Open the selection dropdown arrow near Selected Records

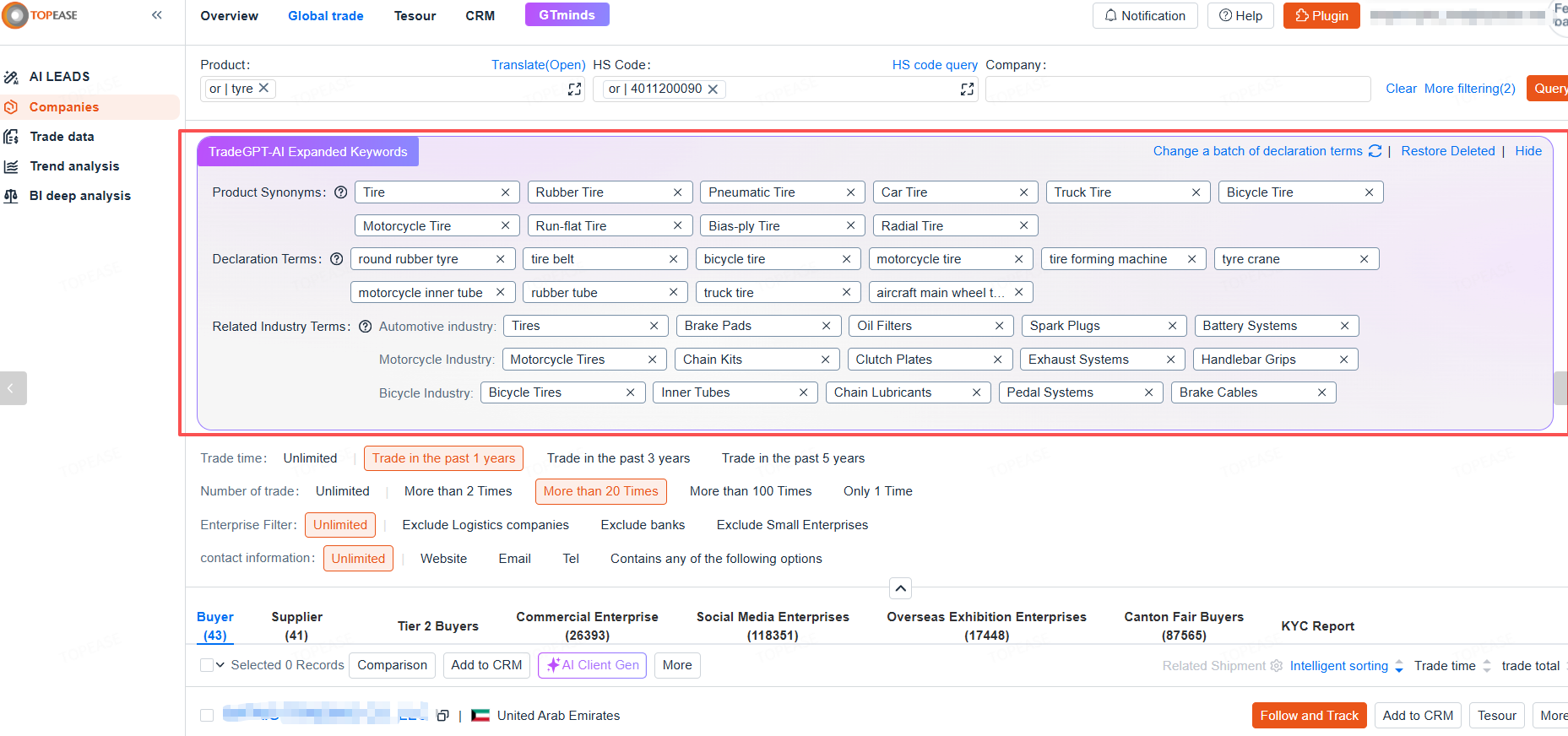(220, 665)
